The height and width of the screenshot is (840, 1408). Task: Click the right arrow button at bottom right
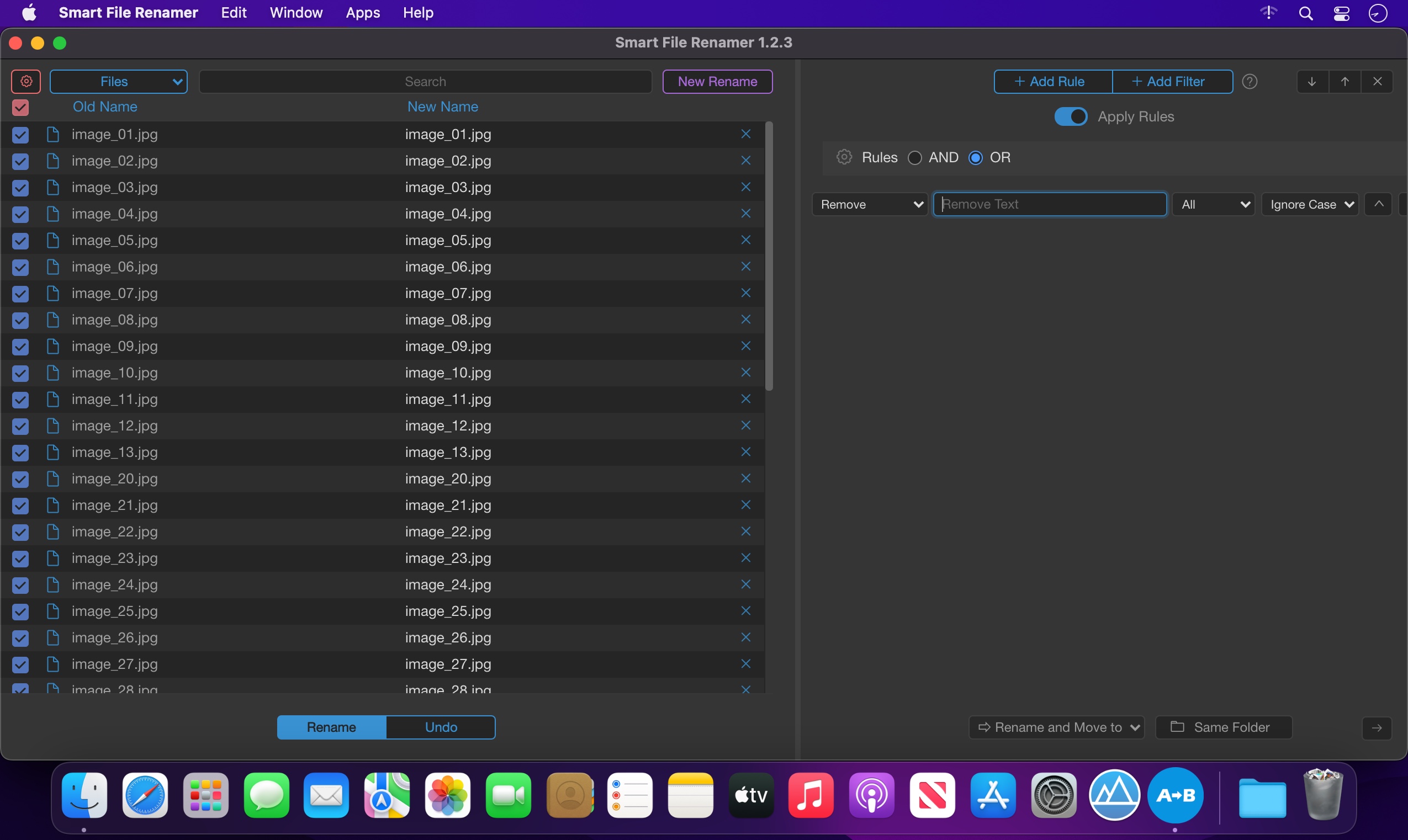coord(1377,727)
